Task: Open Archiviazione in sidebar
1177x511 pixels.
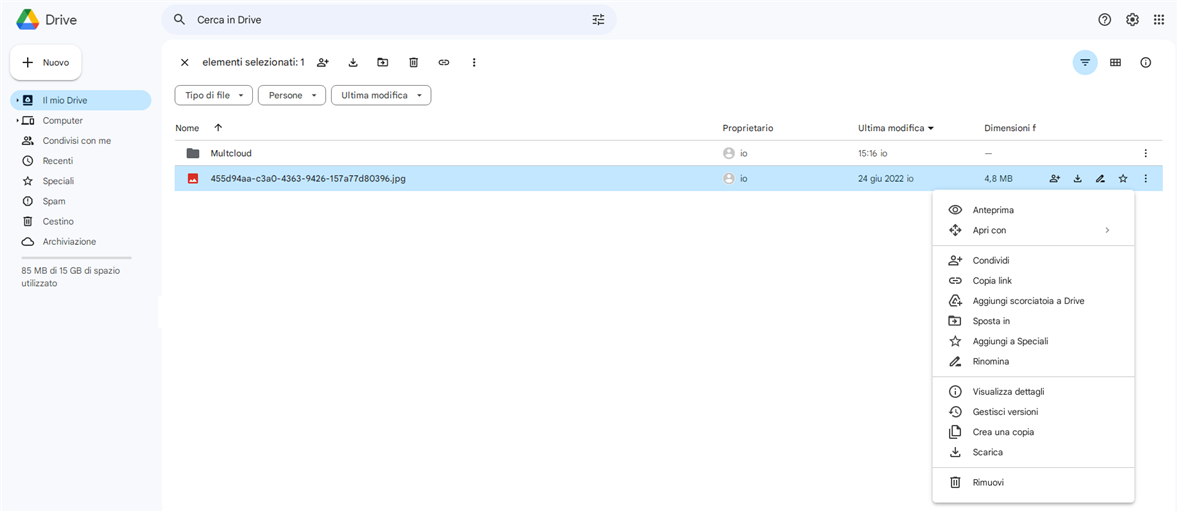Action: (x=69, y=242)
